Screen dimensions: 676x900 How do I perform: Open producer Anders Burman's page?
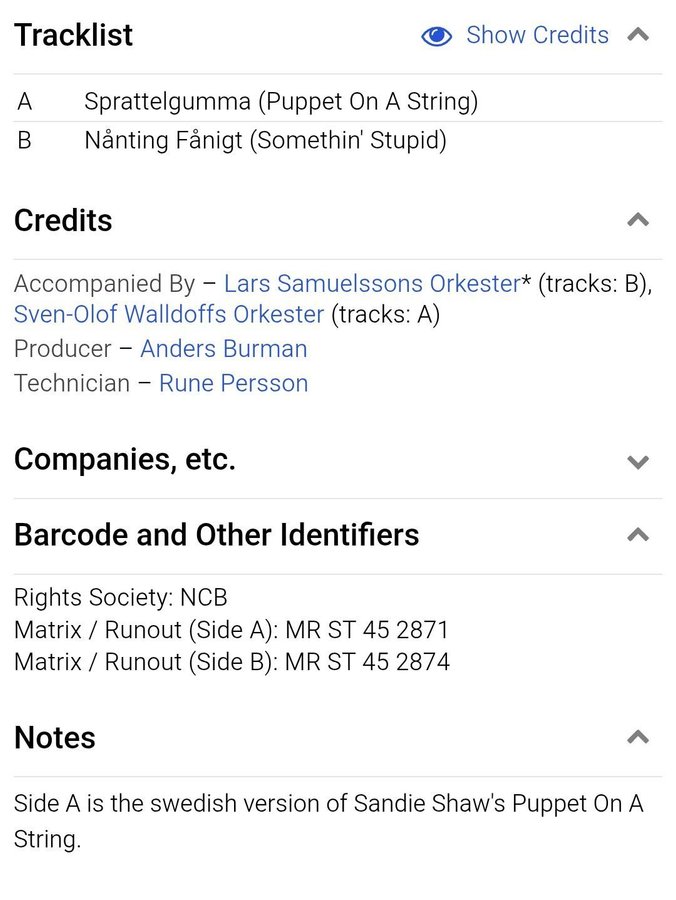click(x=223, y=349)
